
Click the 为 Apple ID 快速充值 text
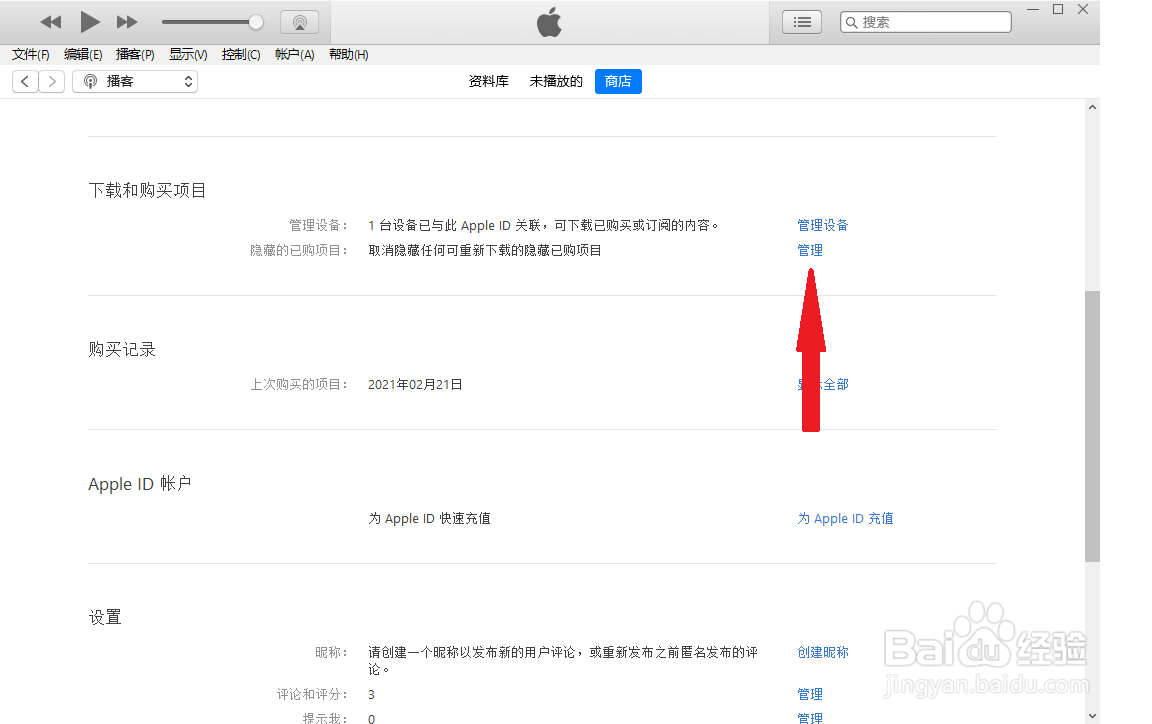tap(429, 518)
